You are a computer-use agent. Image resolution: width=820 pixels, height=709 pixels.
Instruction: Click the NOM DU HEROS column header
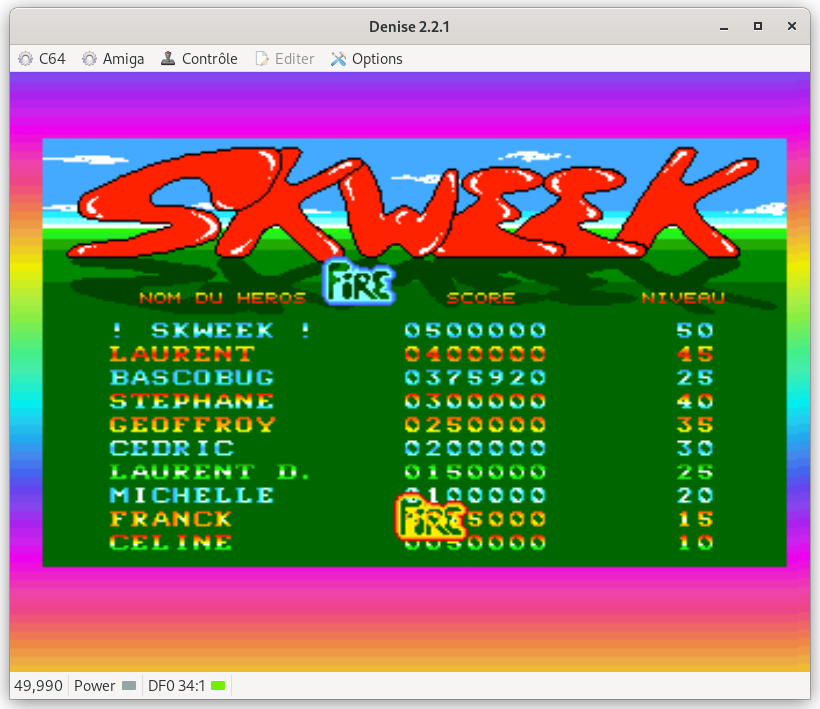[222, 298]
